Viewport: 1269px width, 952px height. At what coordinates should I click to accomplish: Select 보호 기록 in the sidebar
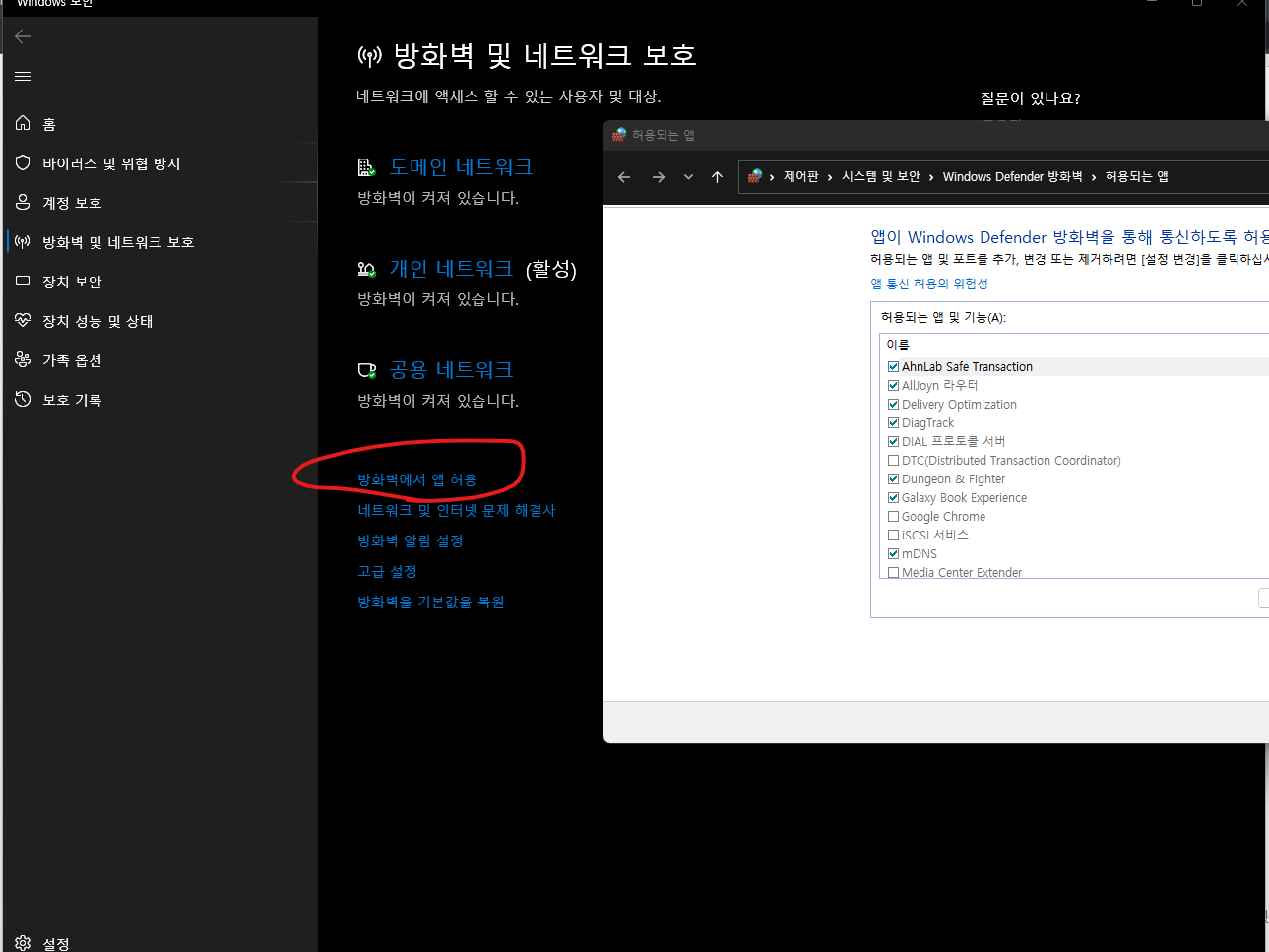[160, 399]
